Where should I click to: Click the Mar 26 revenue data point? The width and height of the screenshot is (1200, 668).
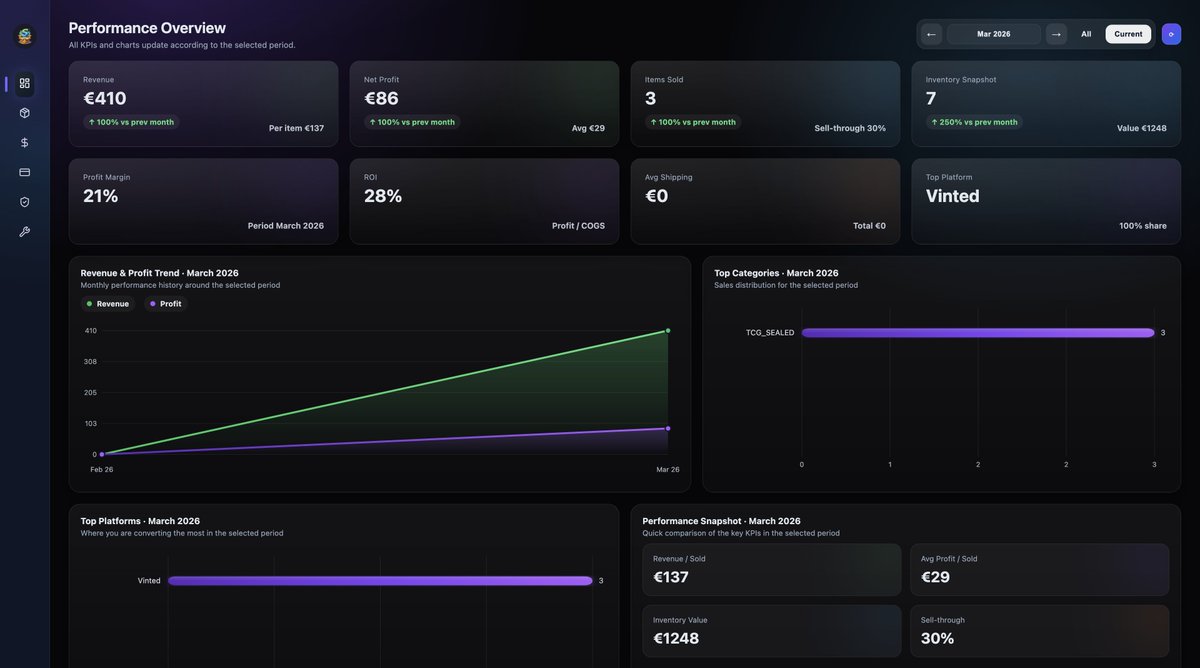(668, 330)
